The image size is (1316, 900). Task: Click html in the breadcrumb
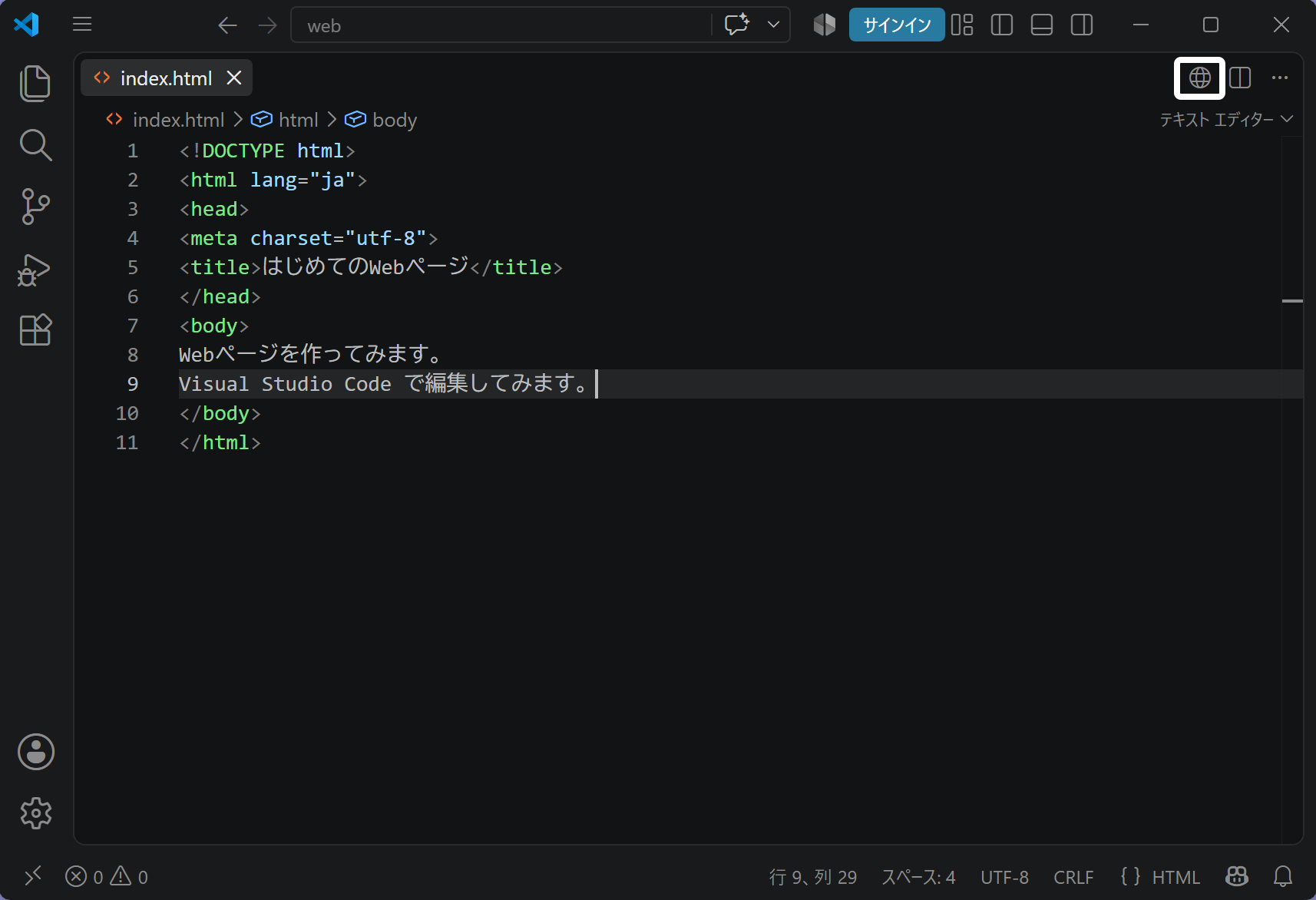[x=298, y=120]
